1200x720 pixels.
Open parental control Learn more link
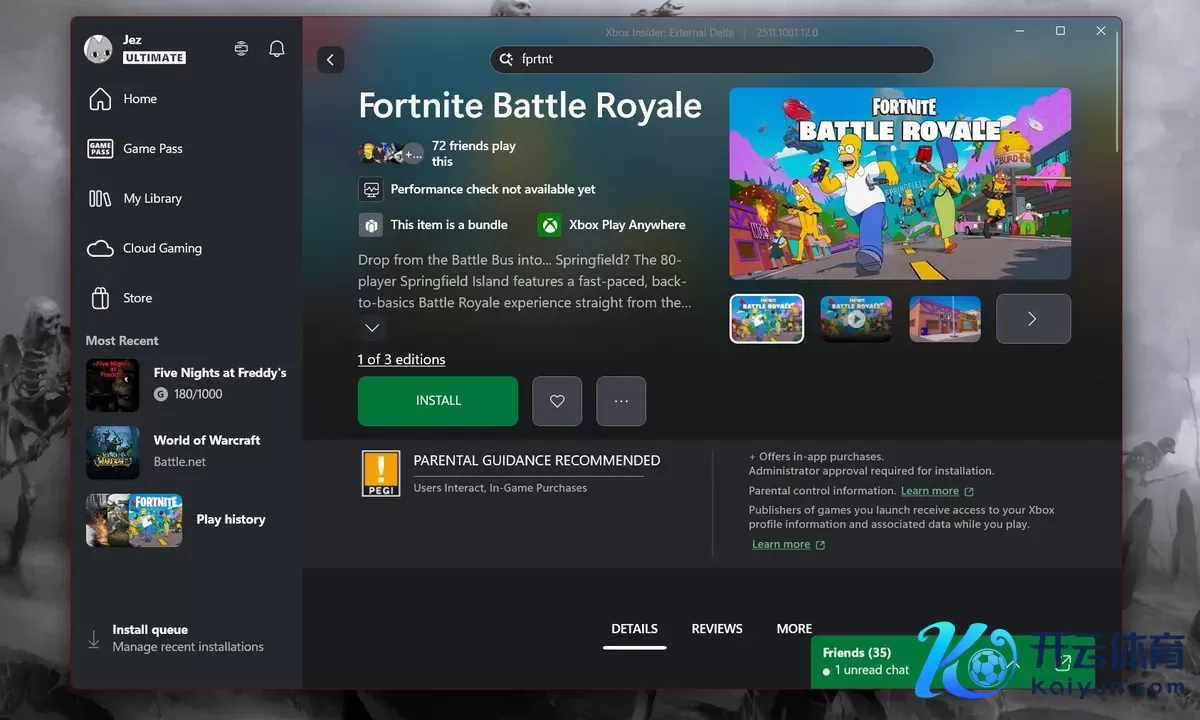930,491
